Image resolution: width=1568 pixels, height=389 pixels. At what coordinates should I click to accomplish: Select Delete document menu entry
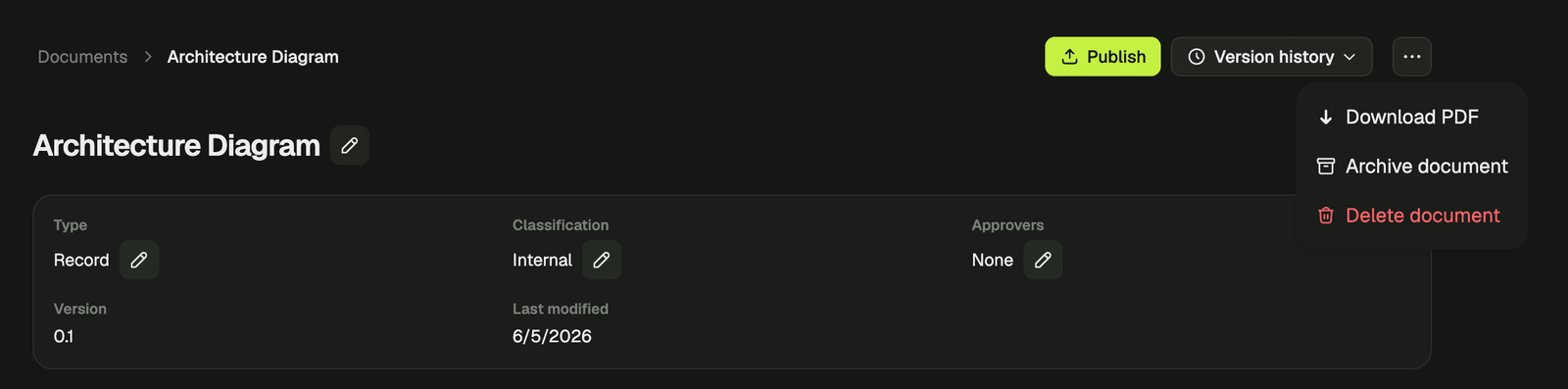tap(1411, 216)
